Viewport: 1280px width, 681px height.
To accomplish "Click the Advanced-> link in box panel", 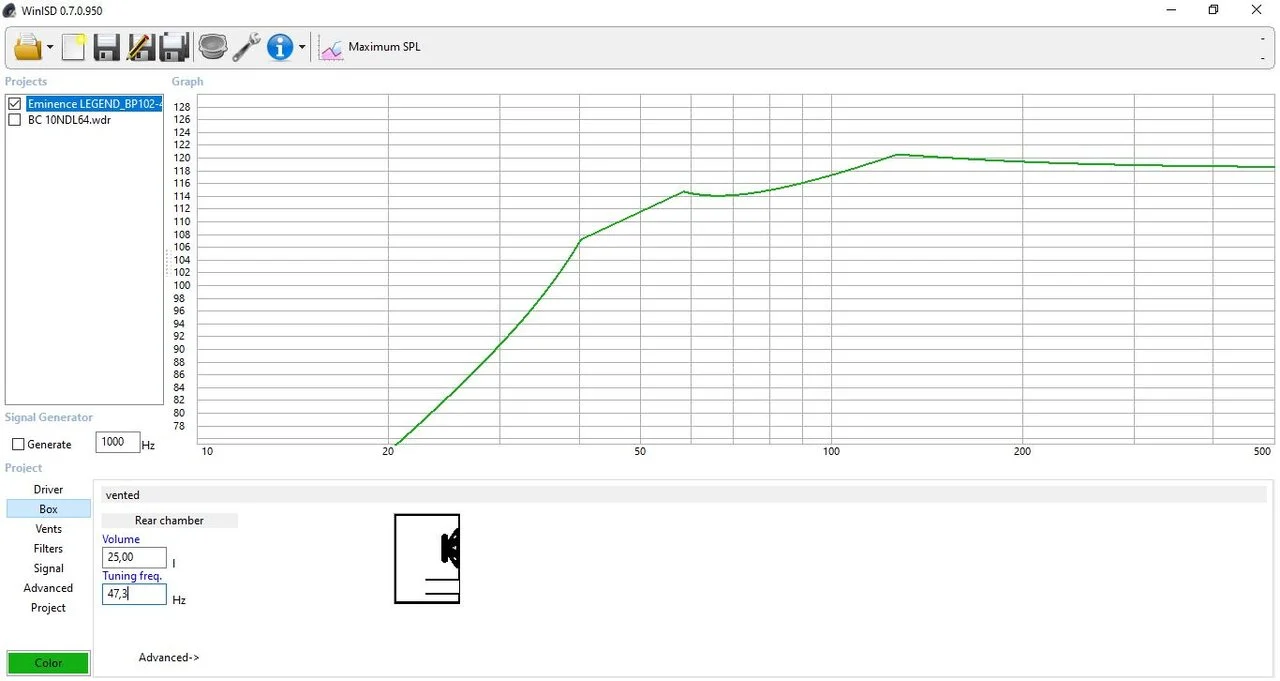I will [169, 657].
